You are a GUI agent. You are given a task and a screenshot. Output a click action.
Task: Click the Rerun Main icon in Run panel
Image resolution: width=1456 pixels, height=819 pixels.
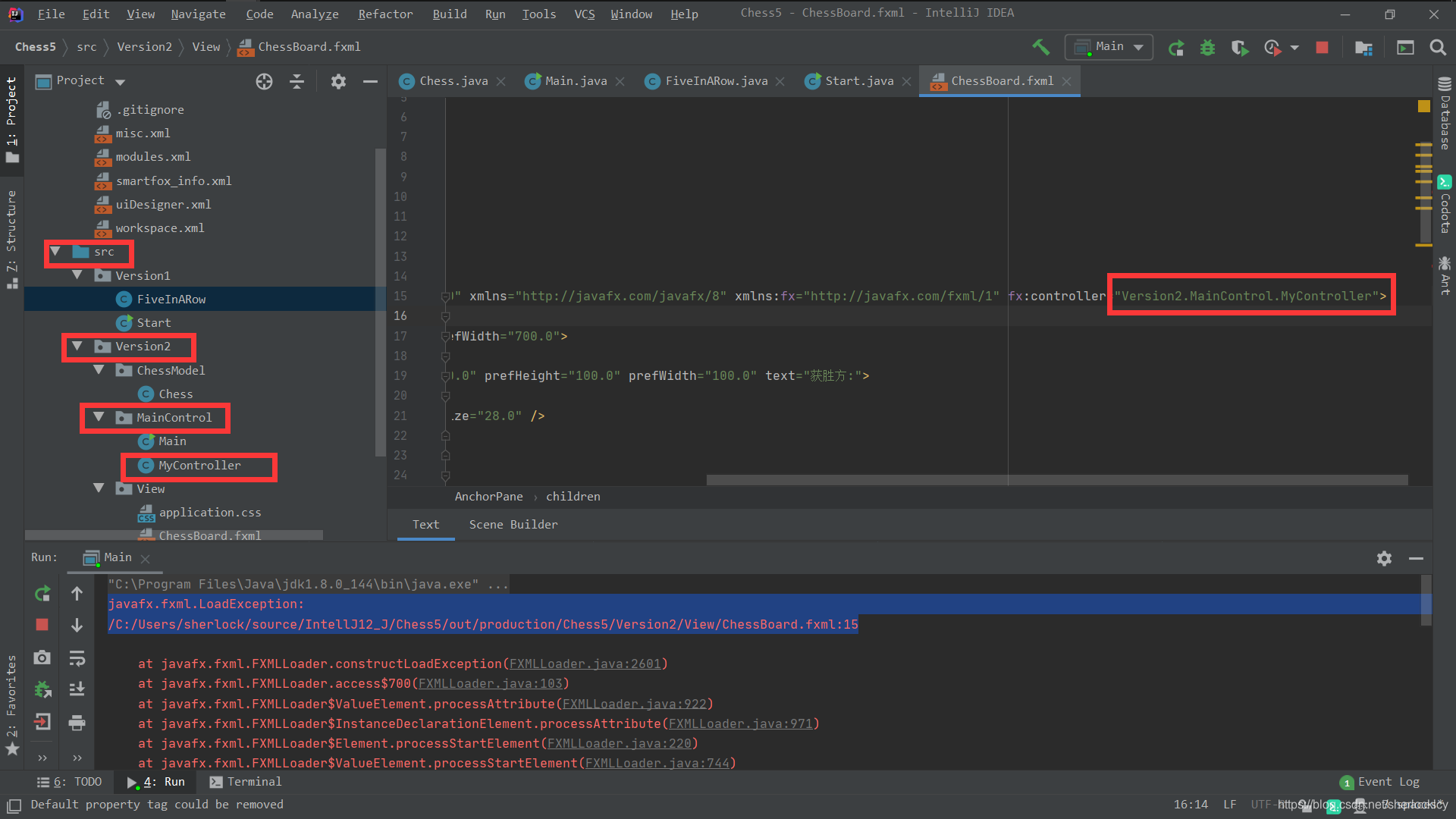click(x=42, y=594)
